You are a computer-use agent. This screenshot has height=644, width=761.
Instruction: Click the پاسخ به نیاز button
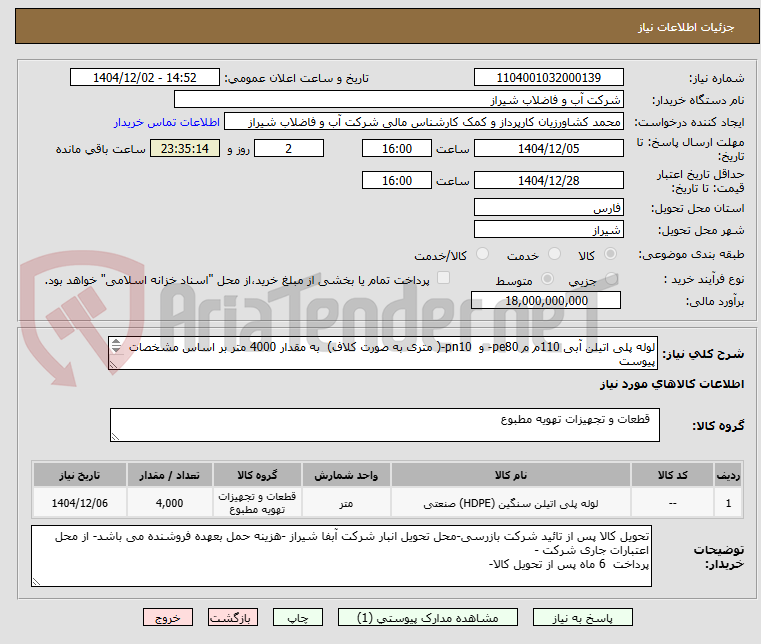[582, 618]
